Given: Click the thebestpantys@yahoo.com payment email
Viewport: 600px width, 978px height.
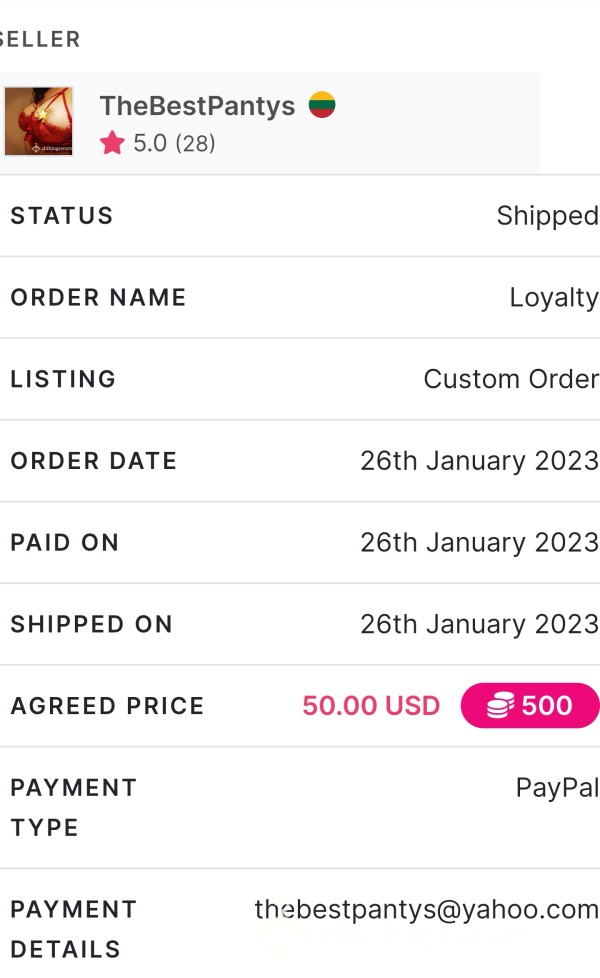Looking at the screenshot, I should pyautogui.click(x=426, y=910).
